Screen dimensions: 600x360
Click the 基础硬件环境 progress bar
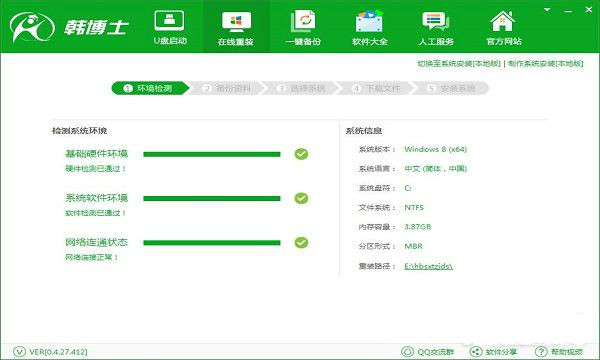(x=212, y=154)
